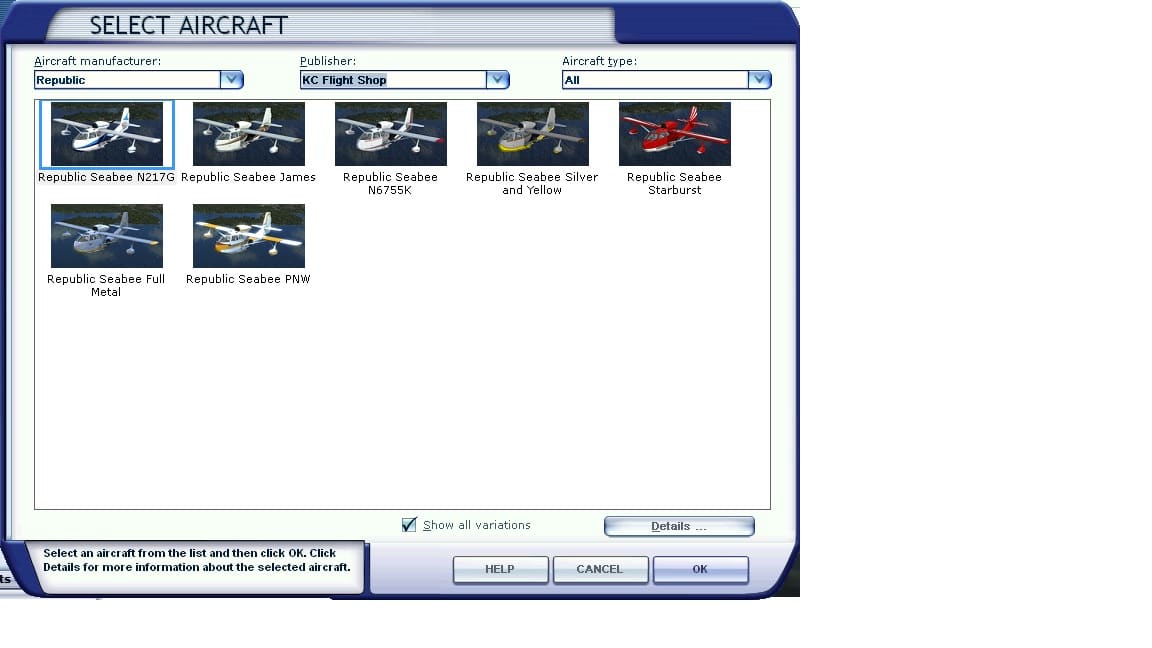Screen dimensions: 1152x648
Task: Click the Details button
Action: (x=679, y=526)
